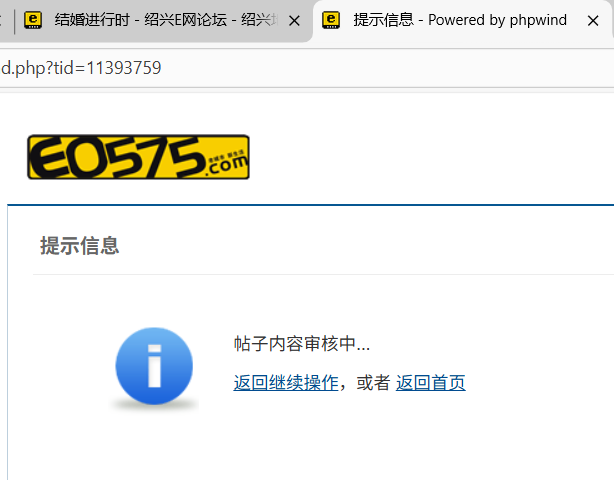Click the favicon of the 结婚进行时 tab

[x=33, y=20]
